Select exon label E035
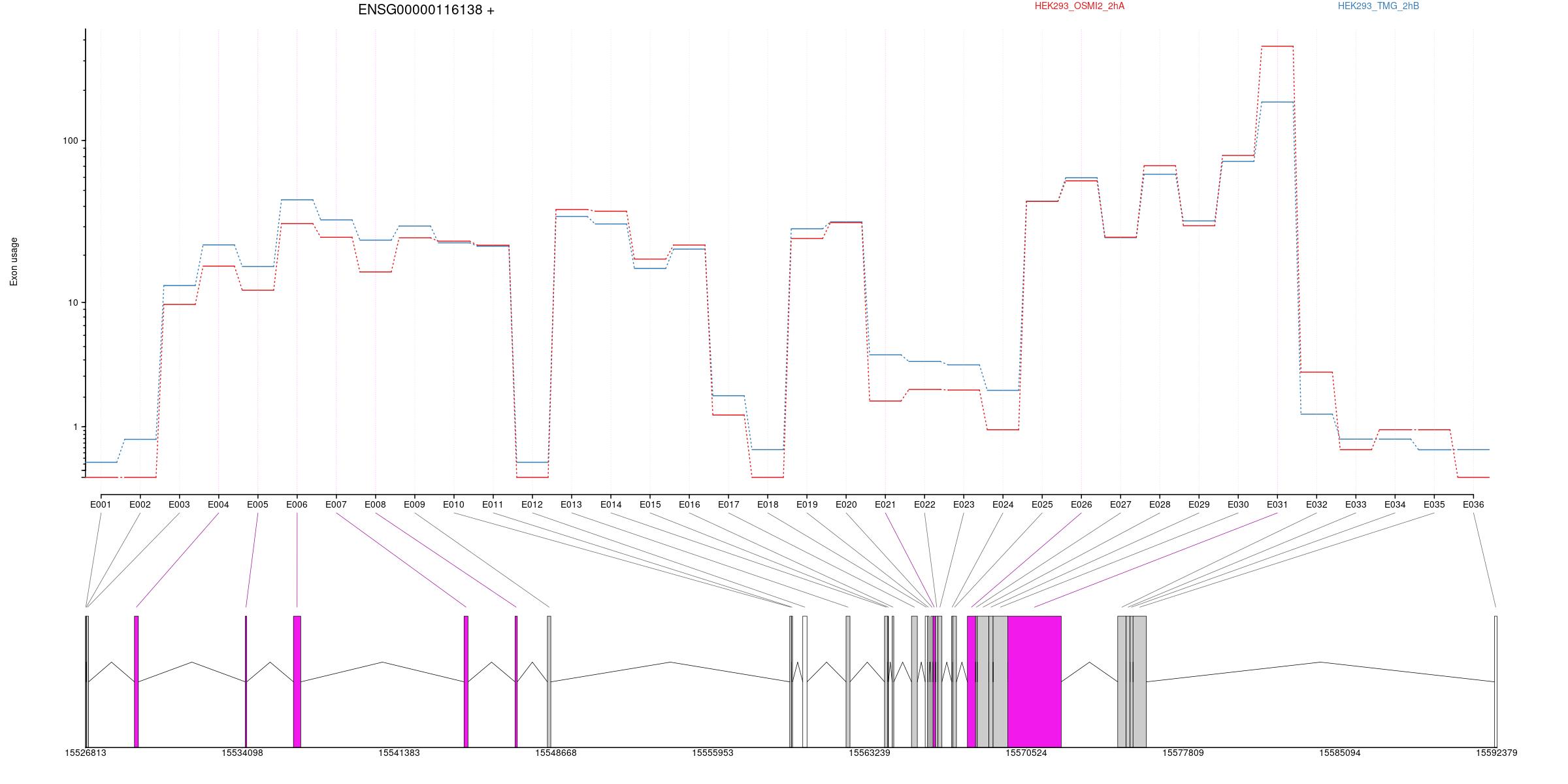The height and width of the screenshot is (784, 1568). (1434, 504)
